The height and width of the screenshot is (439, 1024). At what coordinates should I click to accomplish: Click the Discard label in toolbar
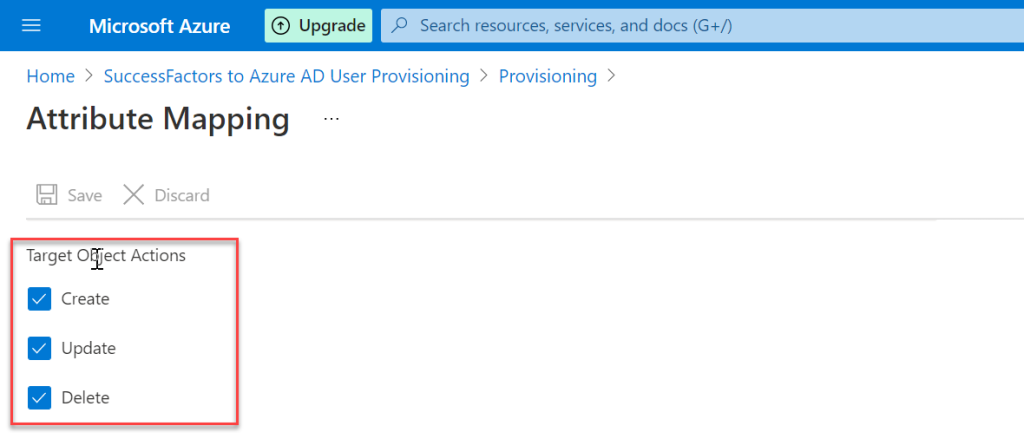click(x=182, y=195)
